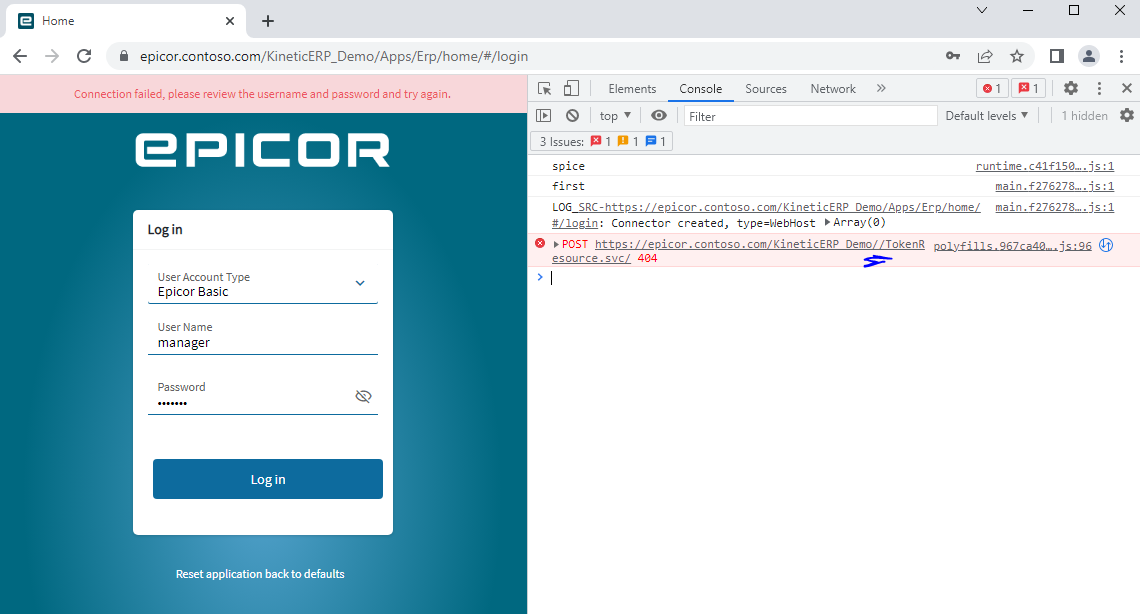
Task: Open the Chrome profile menu
Action: (x=1088, y=56)
